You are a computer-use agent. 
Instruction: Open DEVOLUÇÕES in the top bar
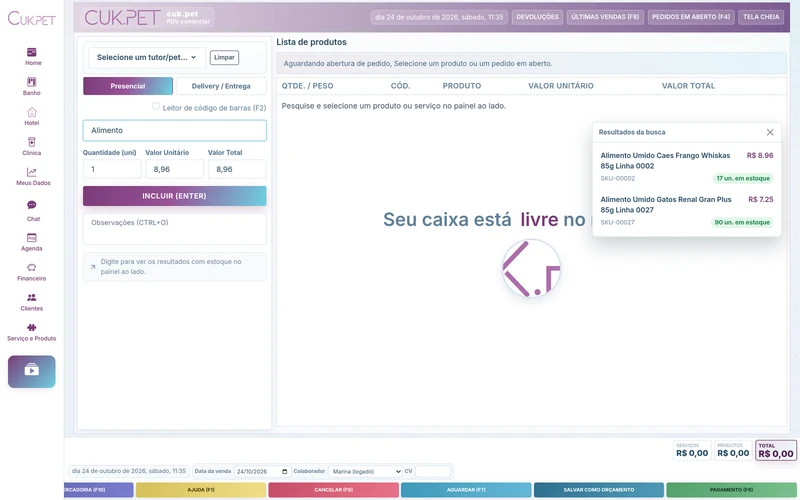pyautogui.click(x=537, y=17)
